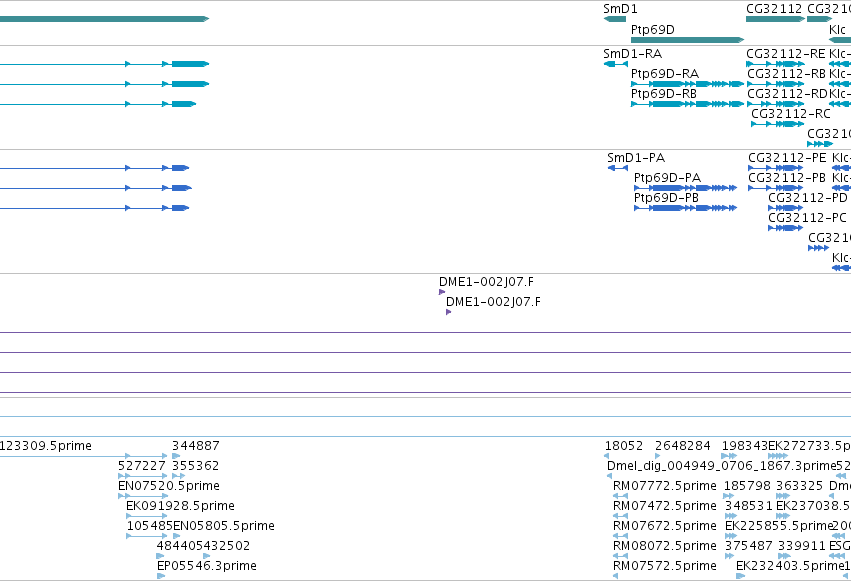This screenshot has width=851, height=581.
Task: Select insertion 527227
Action: 141,466
